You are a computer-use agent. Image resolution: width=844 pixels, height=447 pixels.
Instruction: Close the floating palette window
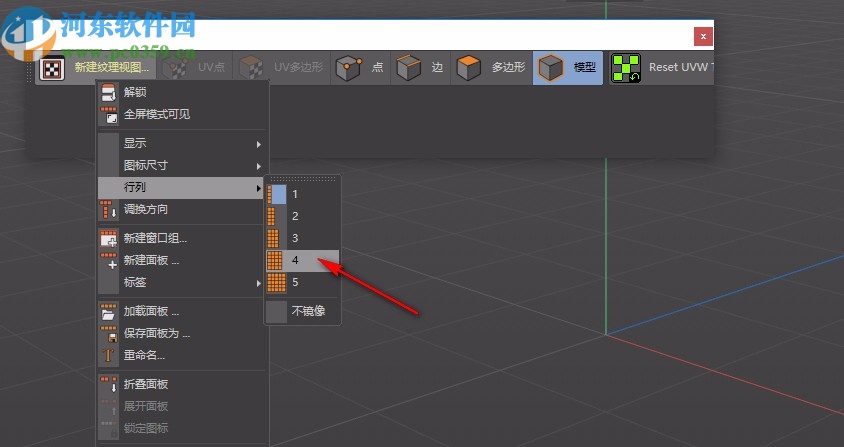tap(703, 37)
